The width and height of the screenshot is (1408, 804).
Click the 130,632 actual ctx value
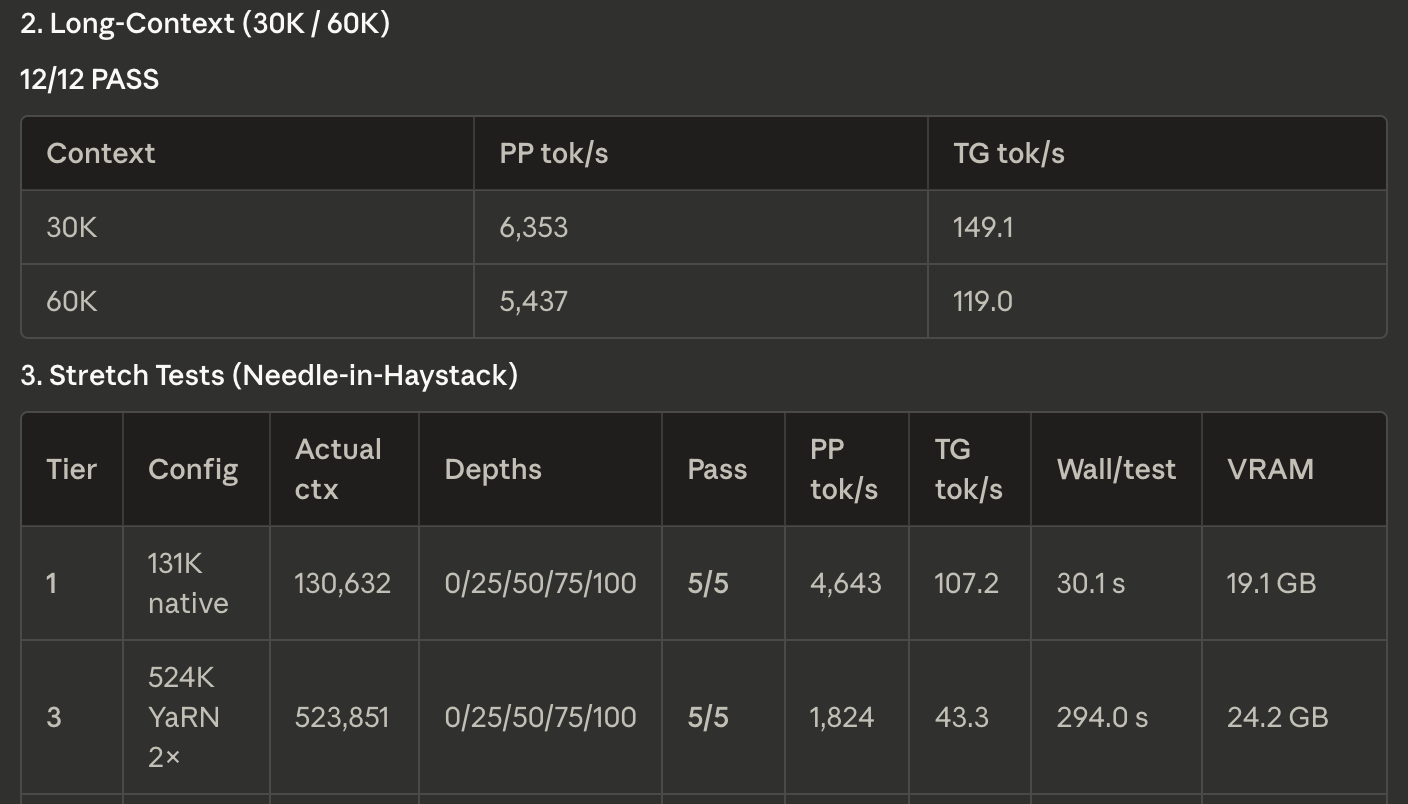[x=342, y=583]
